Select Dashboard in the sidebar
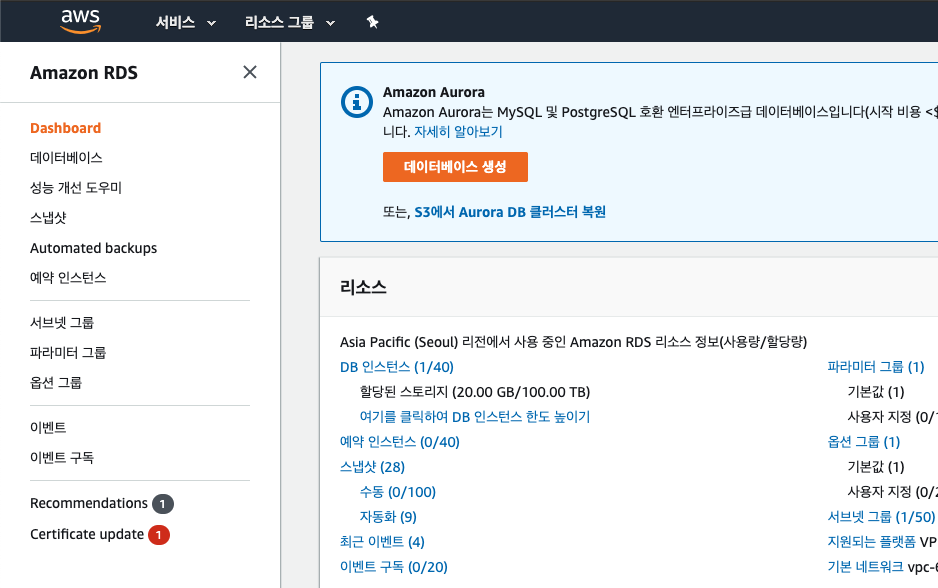938x588 pixels. pos(66,128)
